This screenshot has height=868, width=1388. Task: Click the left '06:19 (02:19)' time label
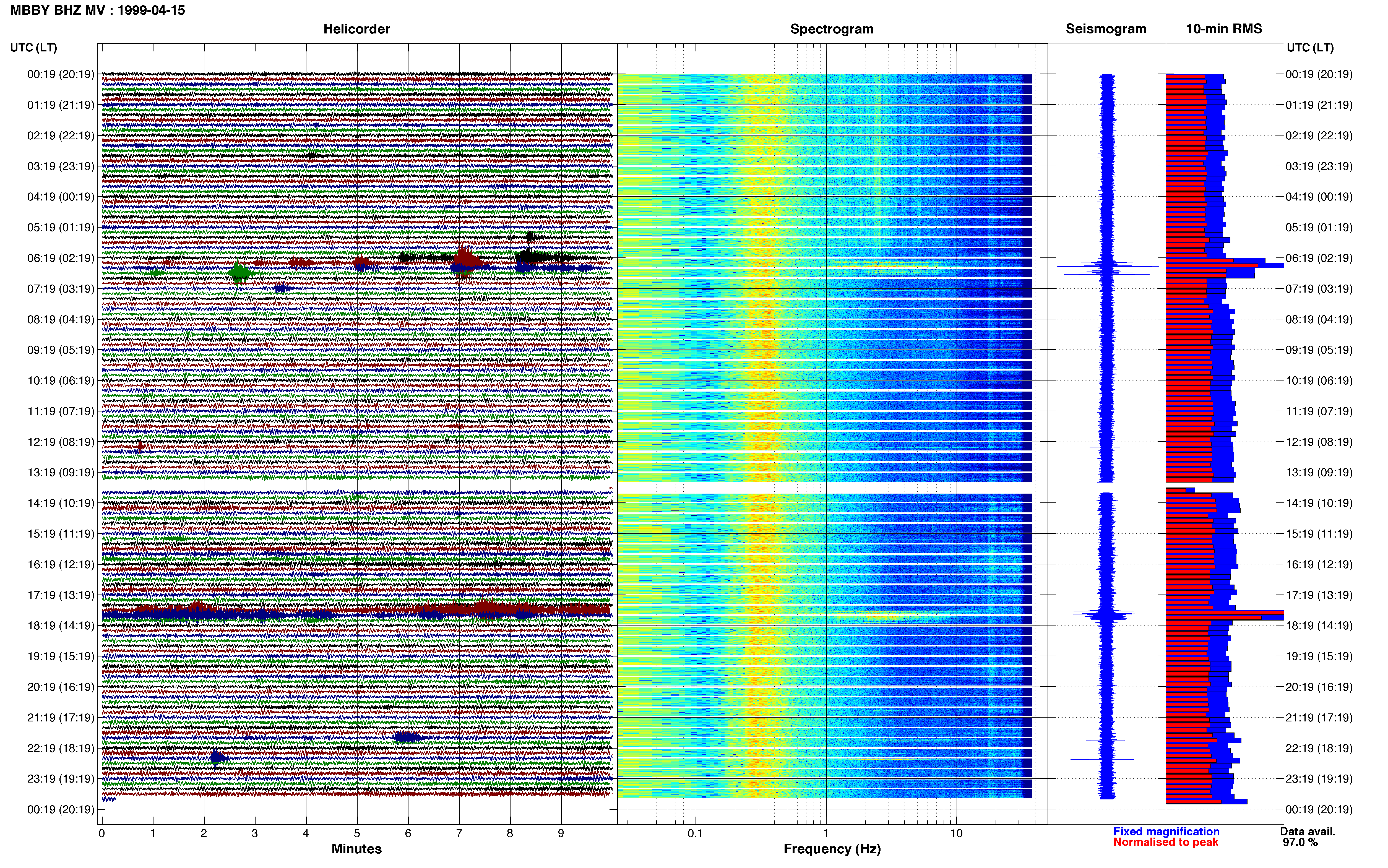pyautogui.click(x=60, y=258)
